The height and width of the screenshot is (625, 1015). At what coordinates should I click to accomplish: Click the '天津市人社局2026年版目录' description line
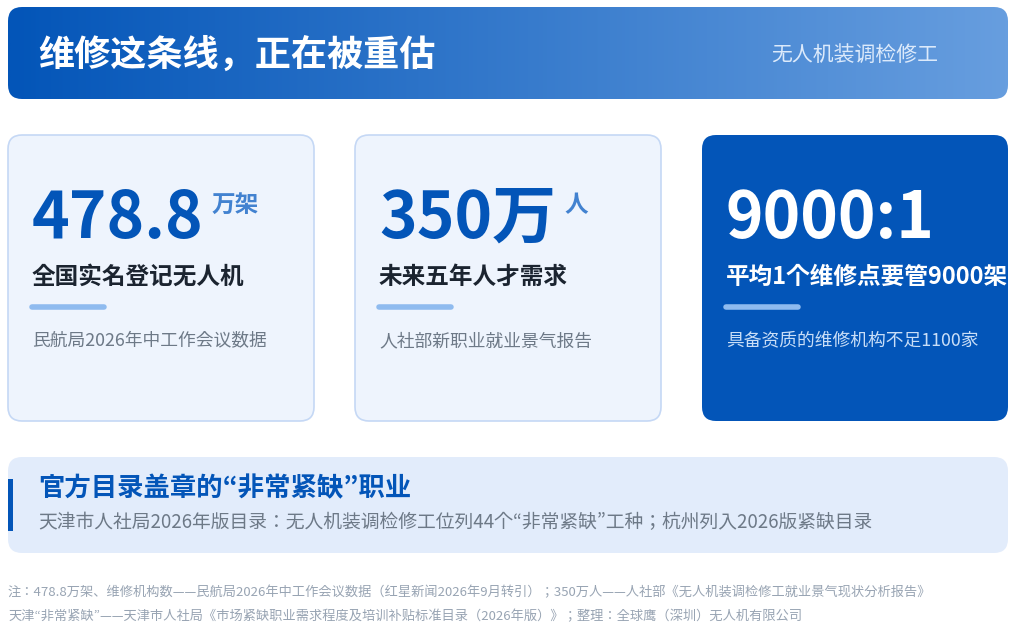[456, 521]
